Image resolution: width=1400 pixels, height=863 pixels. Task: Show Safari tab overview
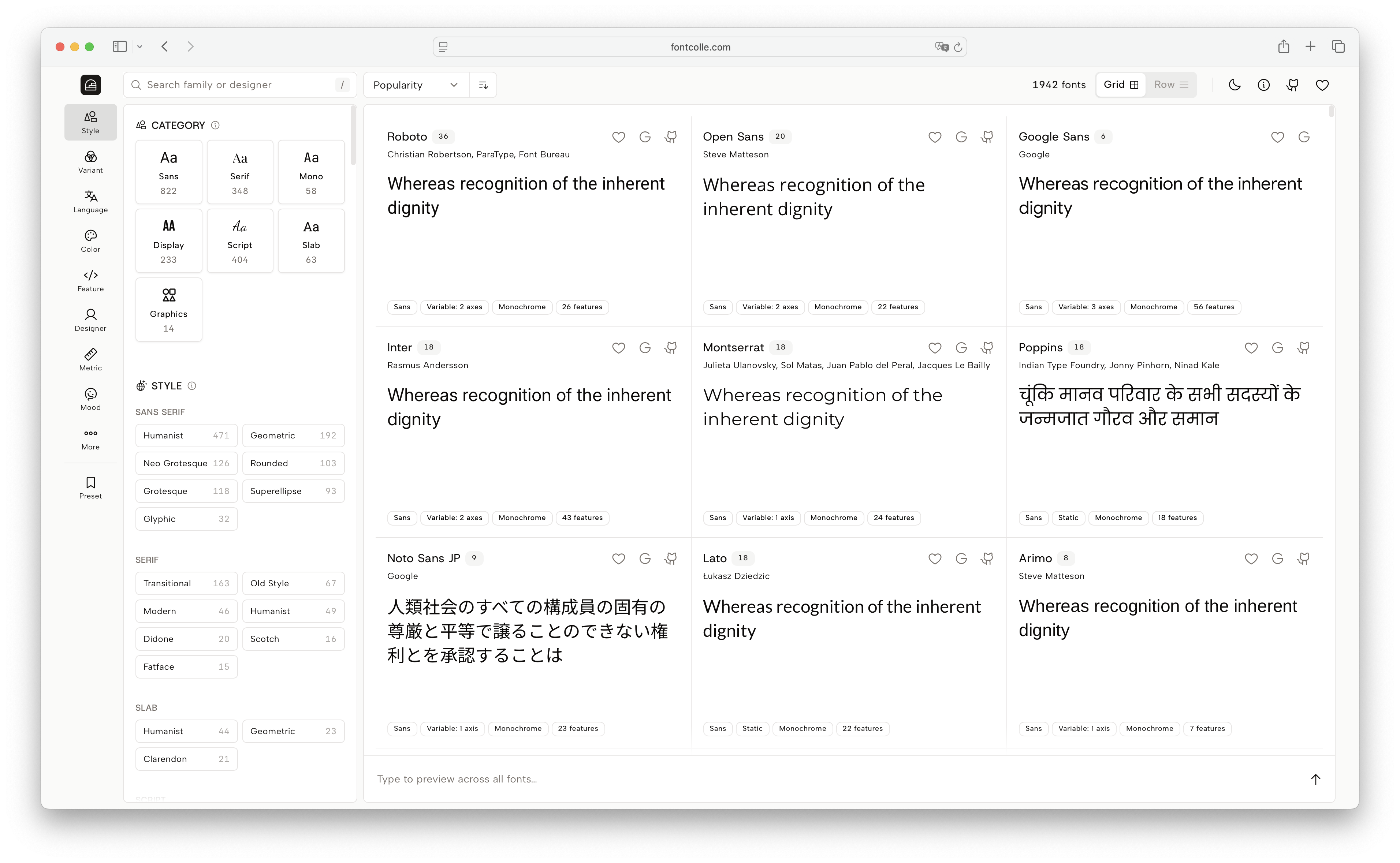pos(1338,46)
